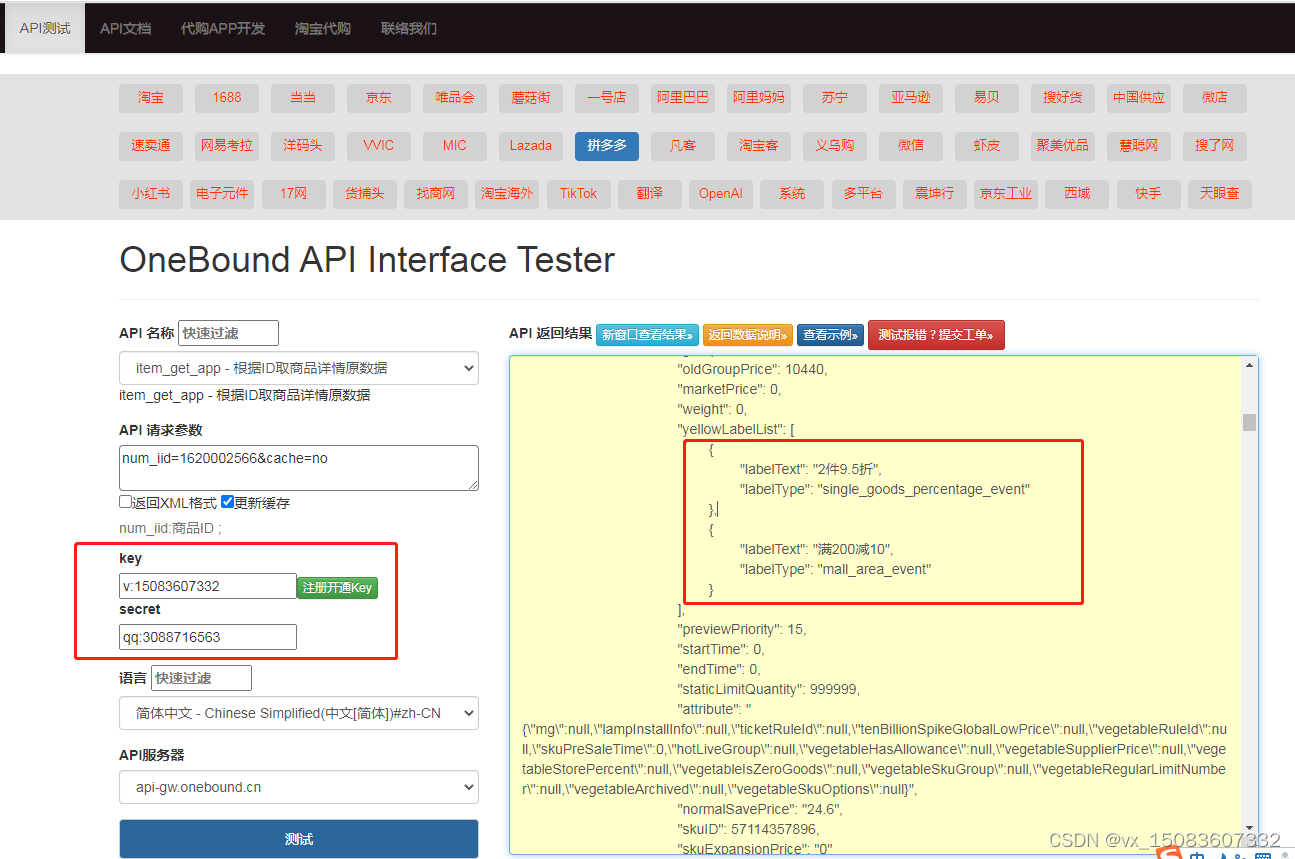Click the result panel scrollbar thumb

tap(1249, 421)
